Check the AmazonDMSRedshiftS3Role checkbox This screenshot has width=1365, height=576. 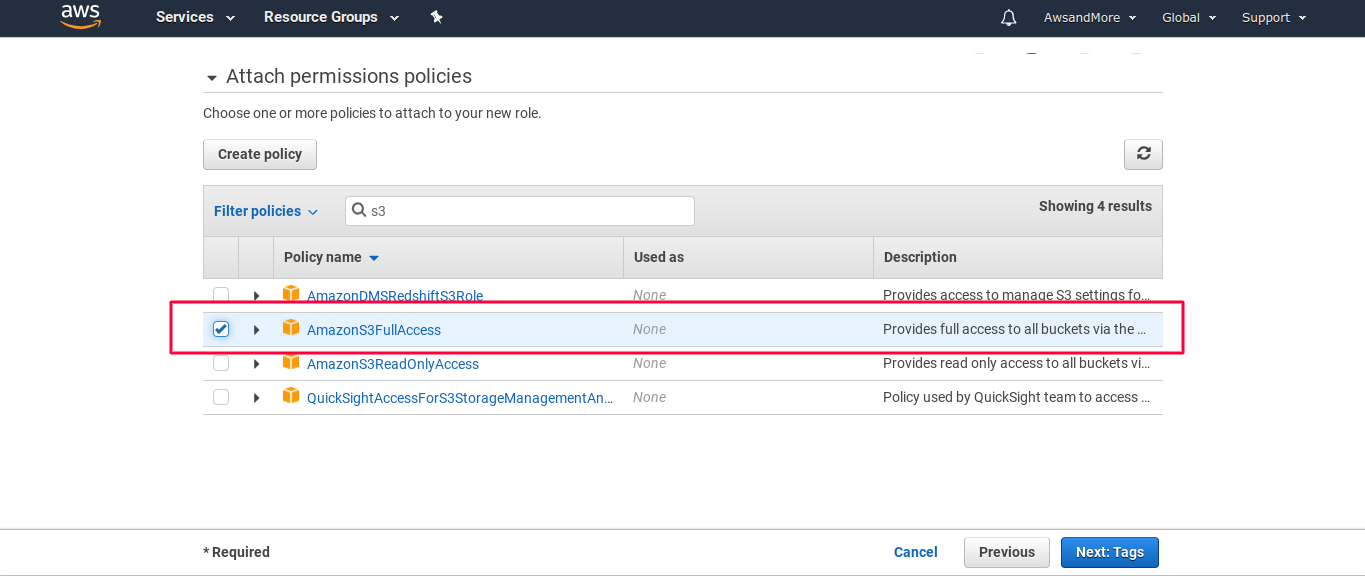[x=221, y=295]
